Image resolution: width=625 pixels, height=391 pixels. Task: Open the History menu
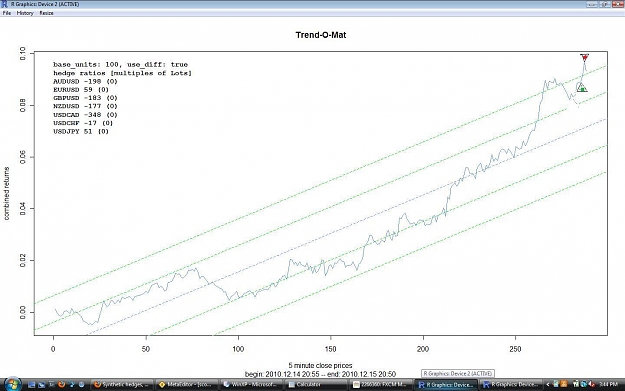25,13
